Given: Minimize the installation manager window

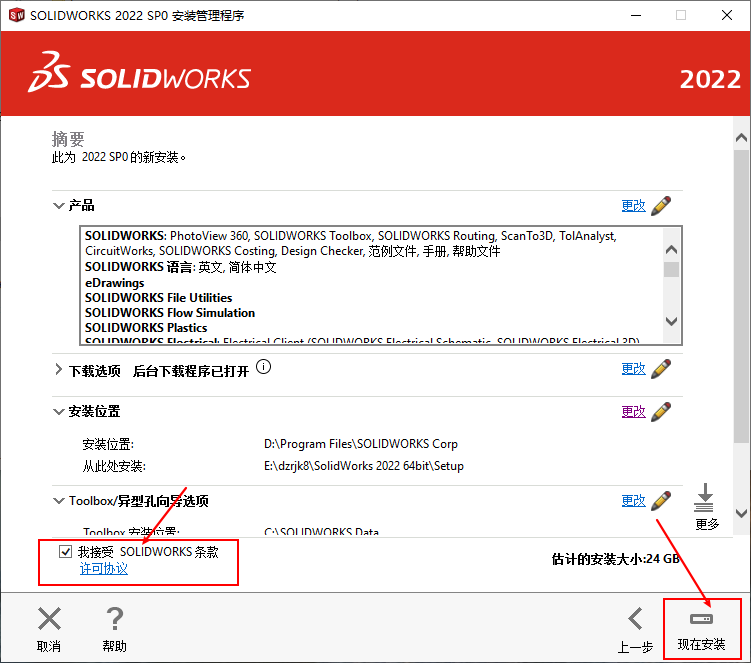Looking at the screenshot, I should [636, 15].
